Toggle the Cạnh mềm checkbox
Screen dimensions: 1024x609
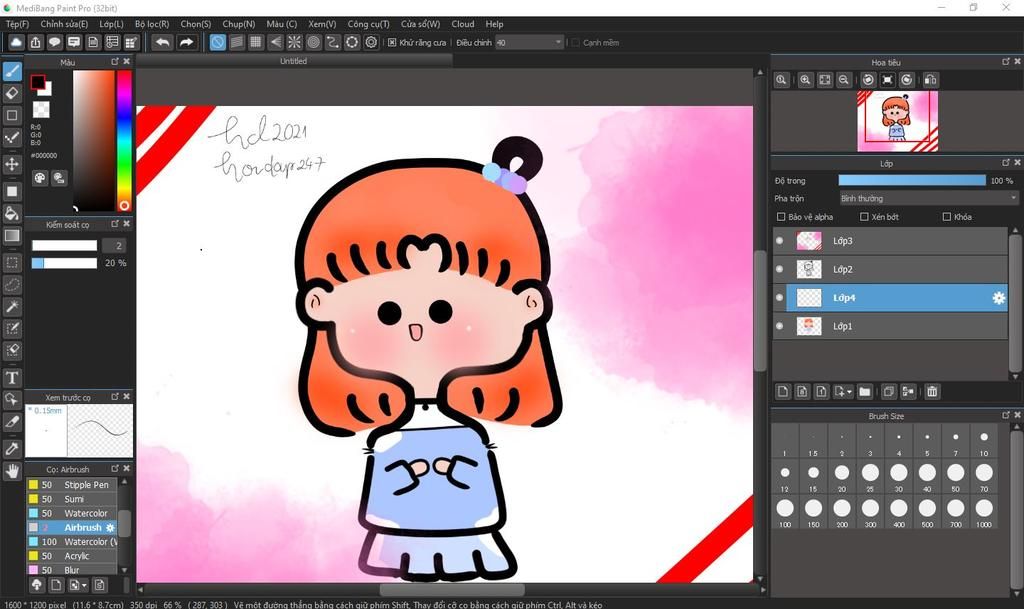pos(575,42)
